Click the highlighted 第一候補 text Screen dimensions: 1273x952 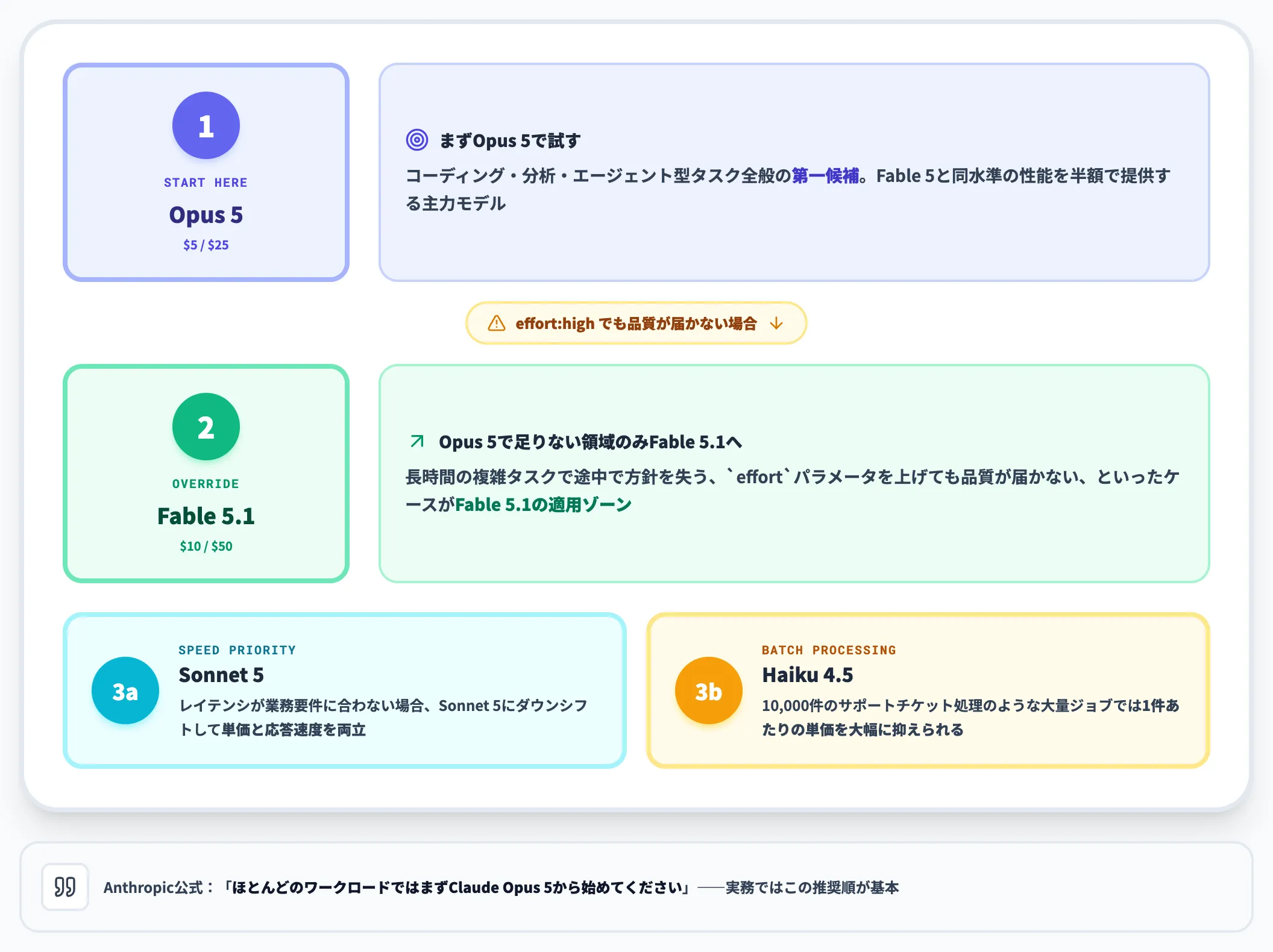coord(825,175)
